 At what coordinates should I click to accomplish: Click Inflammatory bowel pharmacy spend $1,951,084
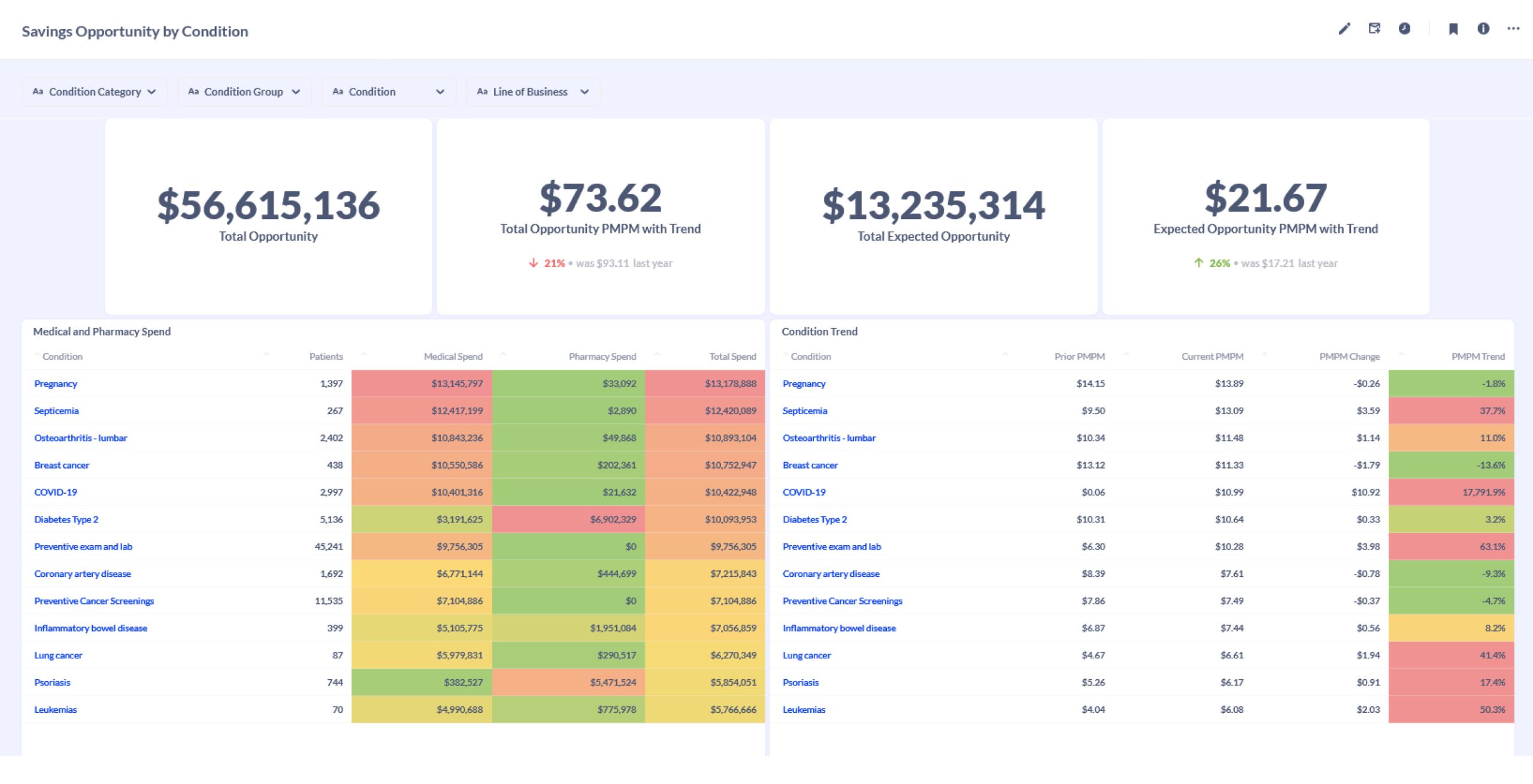point(568,628)
